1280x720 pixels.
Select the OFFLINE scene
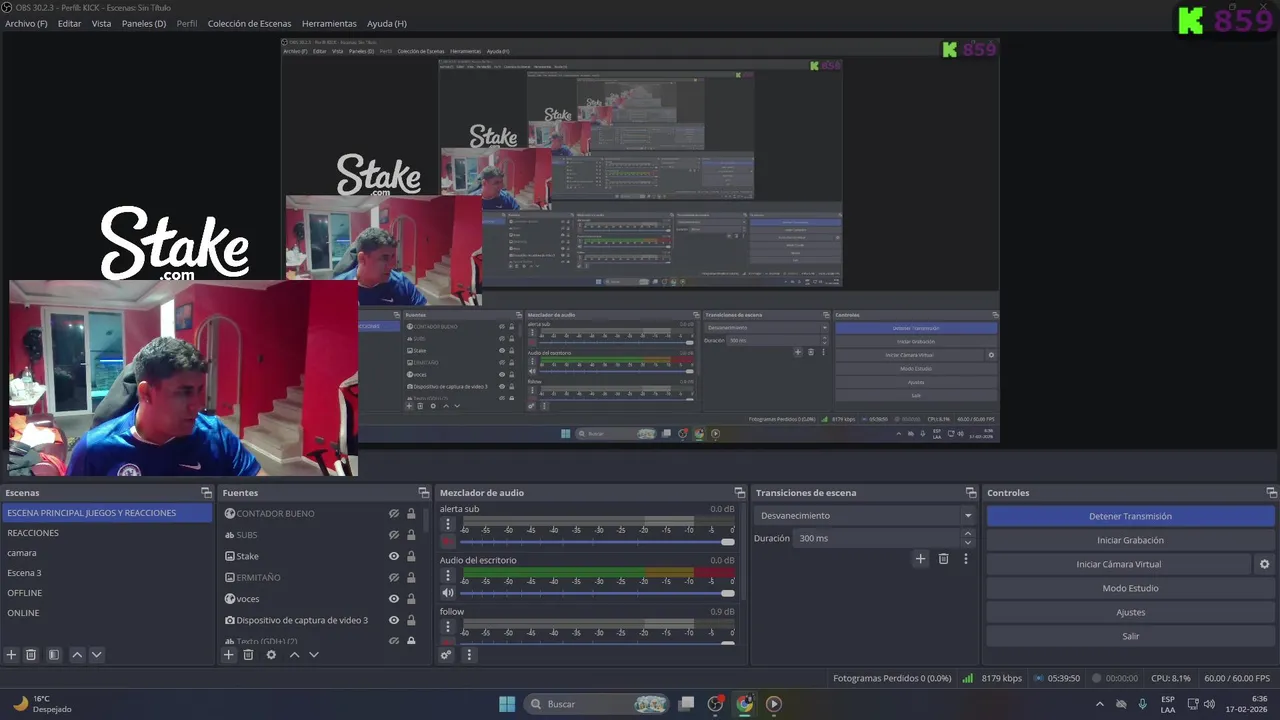[106, 593]
